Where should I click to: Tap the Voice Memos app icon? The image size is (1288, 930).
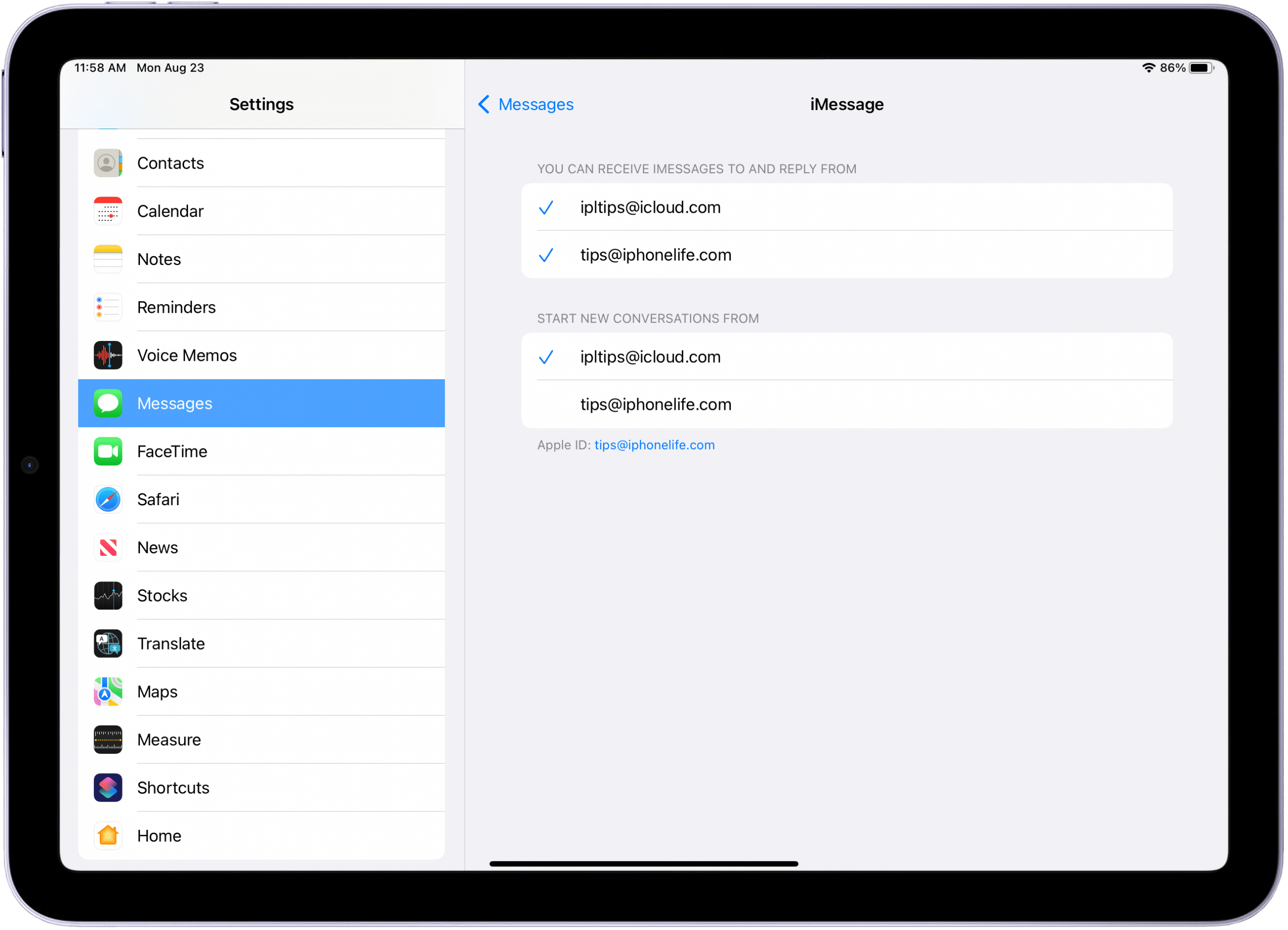pos(108,356)
